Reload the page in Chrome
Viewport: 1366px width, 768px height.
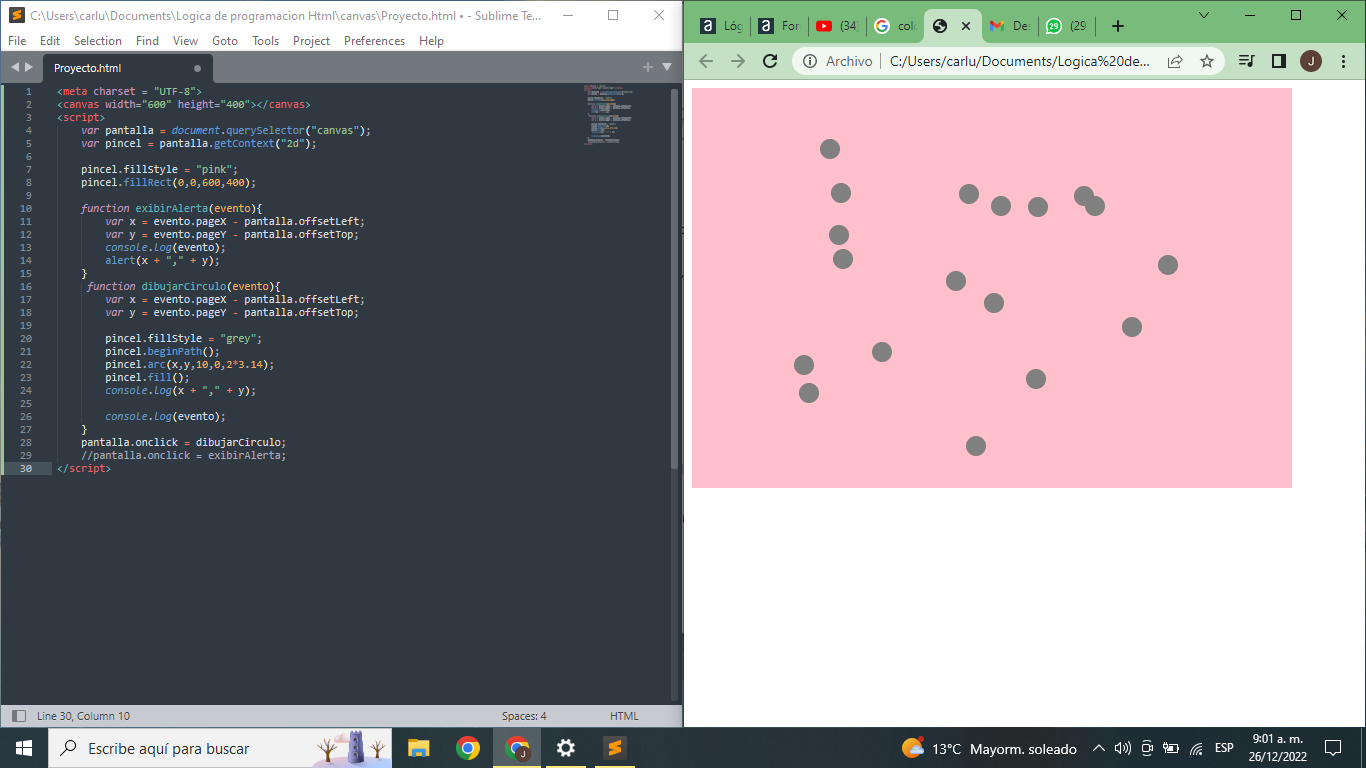tap(770, 61)
